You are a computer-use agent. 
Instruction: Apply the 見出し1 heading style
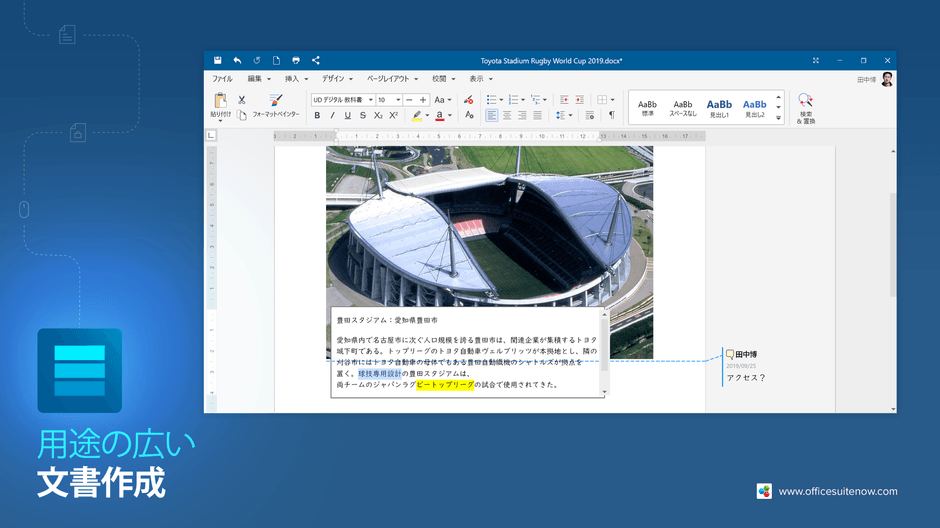(719, 108)
